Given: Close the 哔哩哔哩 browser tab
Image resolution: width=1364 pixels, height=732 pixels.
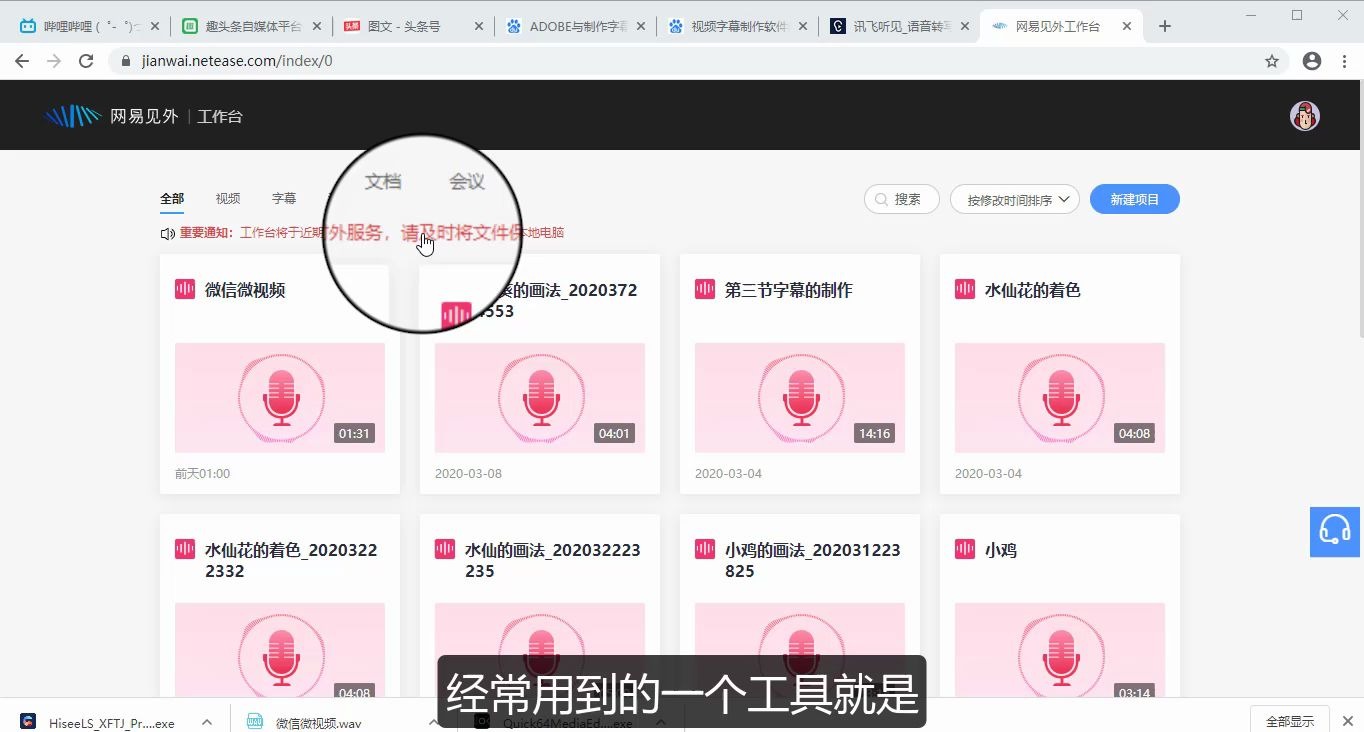Looking at the screenshot, I should pos(153,27).
